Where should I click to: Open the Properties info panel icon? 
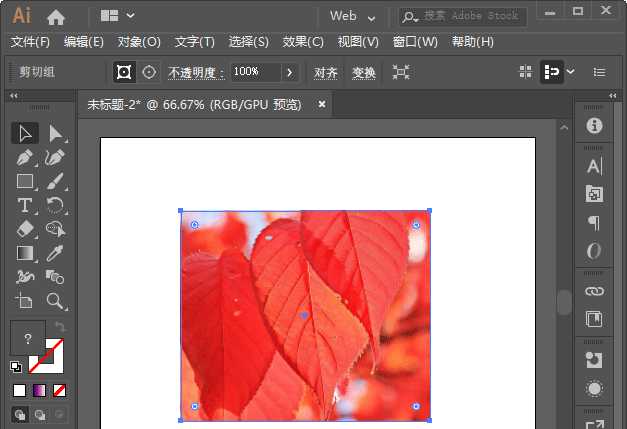coord(594,125)
